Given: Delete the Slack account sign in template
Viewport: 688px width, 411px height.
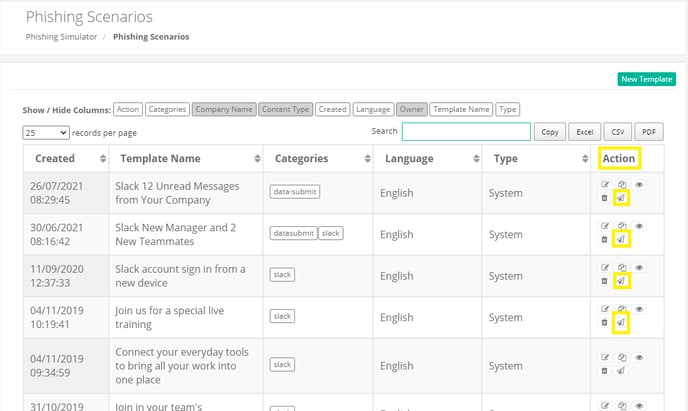Looking at the screenshot, I should click(604, 281).
